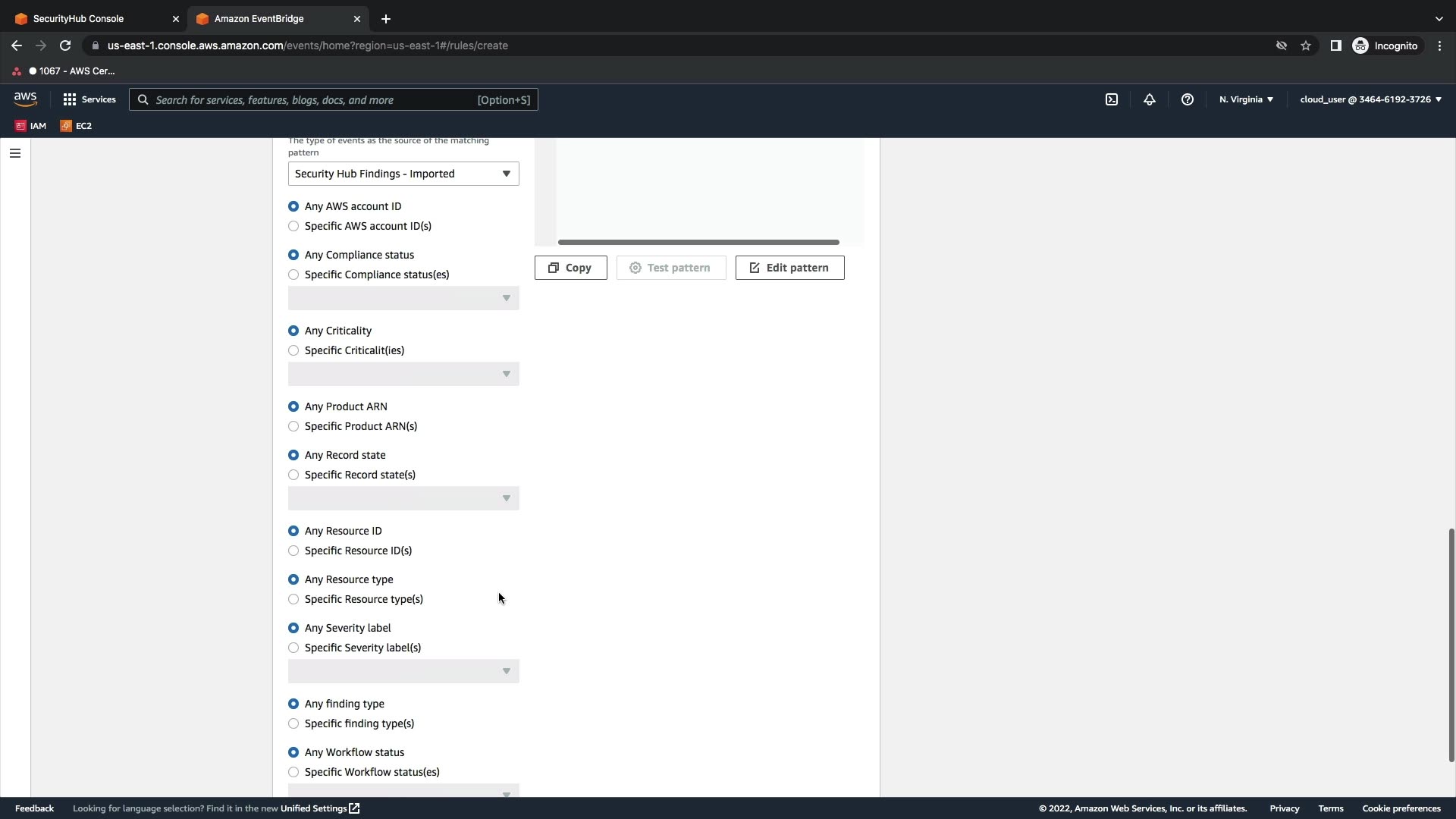
Task: Open the Services grid menu
Action: tap(89, 99)
